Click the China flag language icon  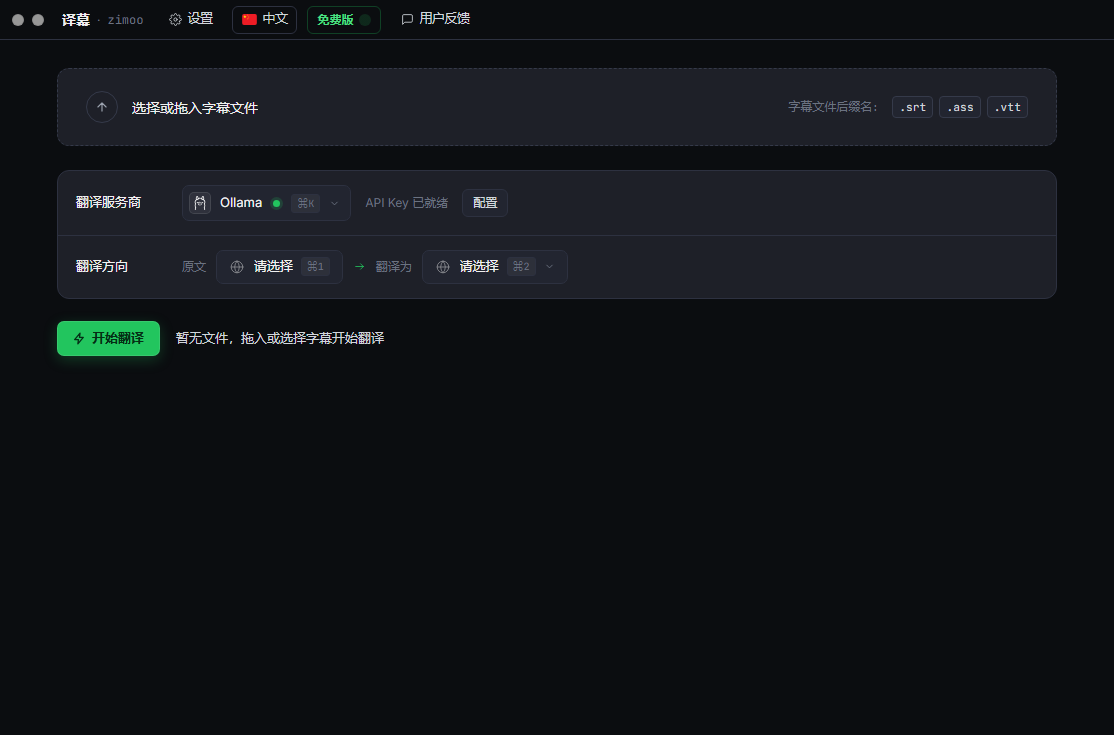click(249, 19)
